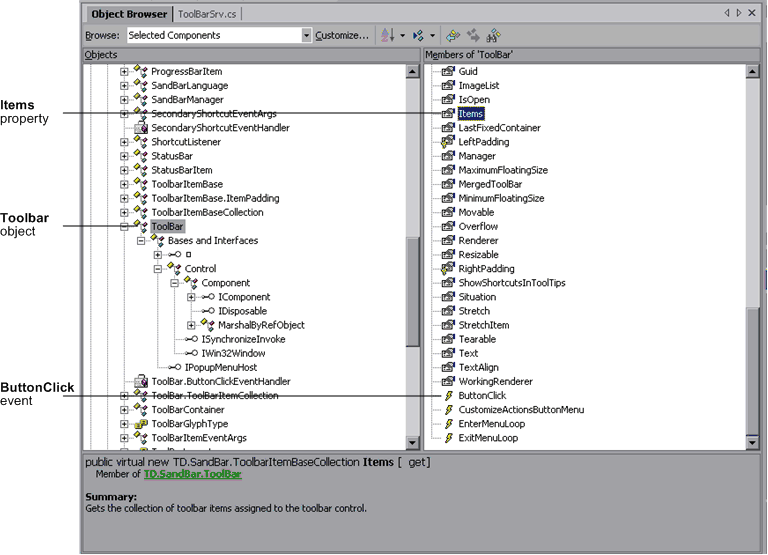Image resolution: width=768 pixels, height=555 pixels.
Task: Click the lightning event icon beside ButtonClick
Action: click(x=449, y=396)
